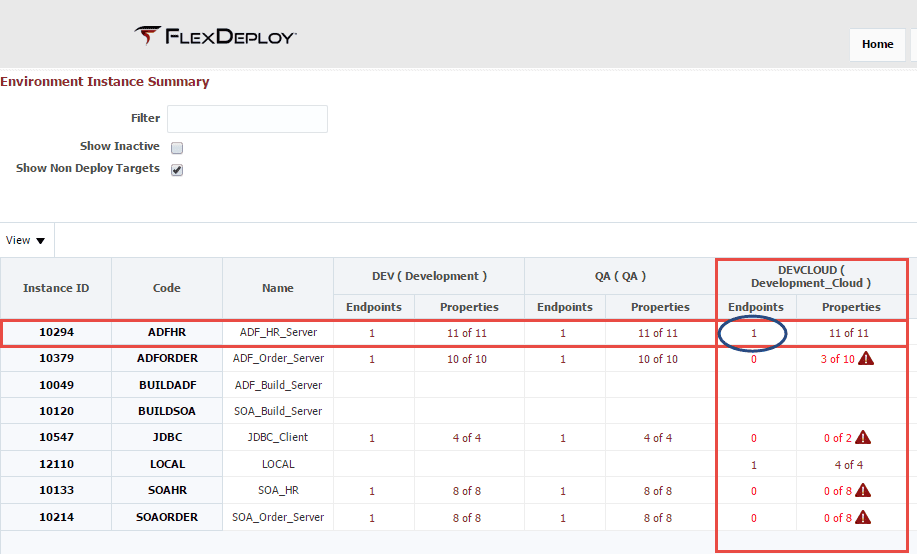Open ADFHR DEV properties 11 of 11
917x554 pixels.
[x=467, y=333]
